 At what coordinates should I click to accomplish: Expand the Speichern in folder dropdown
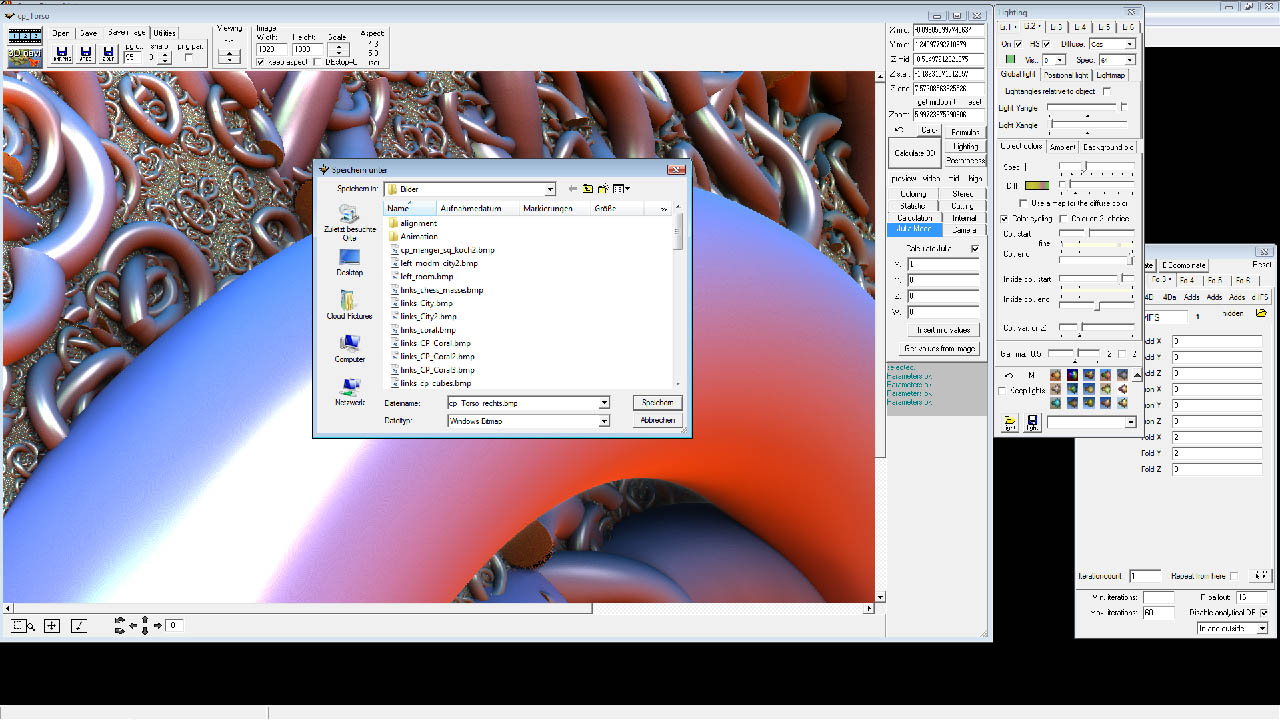[x=550, y=189]
